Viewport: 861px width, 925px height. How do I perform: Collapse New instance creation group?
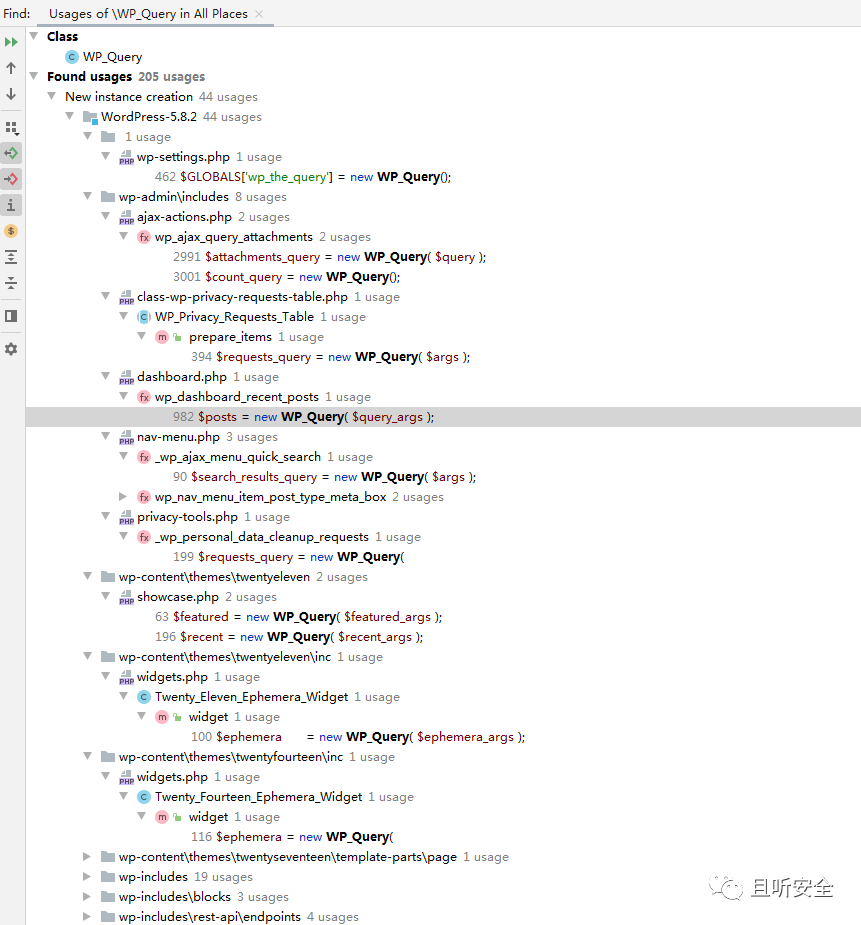52,96
